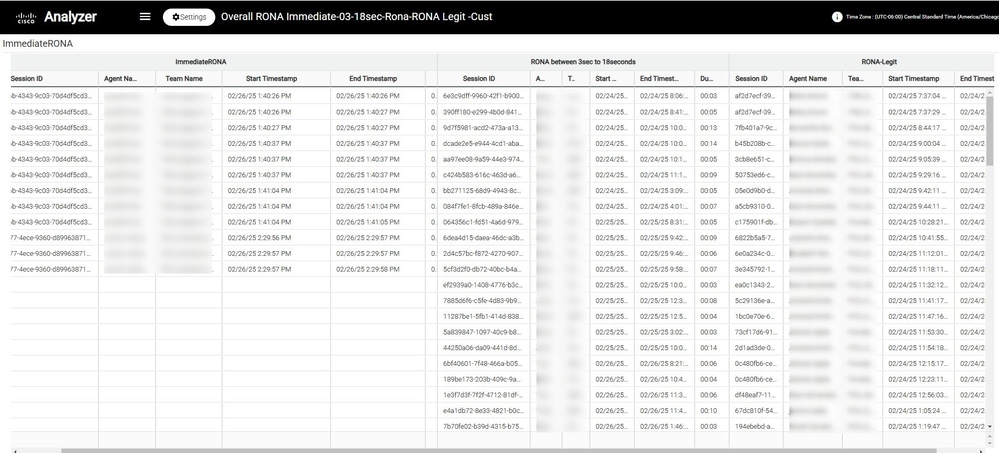The width and height of the screenshot is (999, 453).
Task: Select session ID c424b583-616c-463d-a6
Action: pos(482,175)
